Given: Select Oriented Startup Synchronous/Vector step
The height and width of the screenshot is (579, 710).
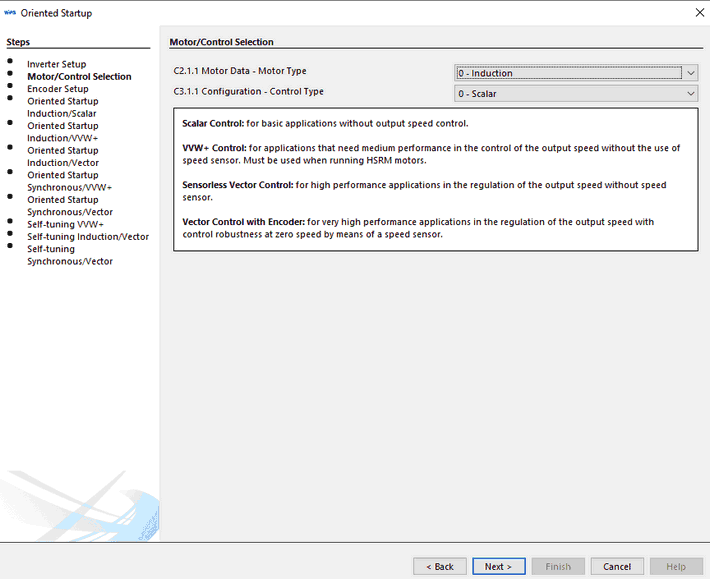Looking at the screenshot, I should (70, 206).
